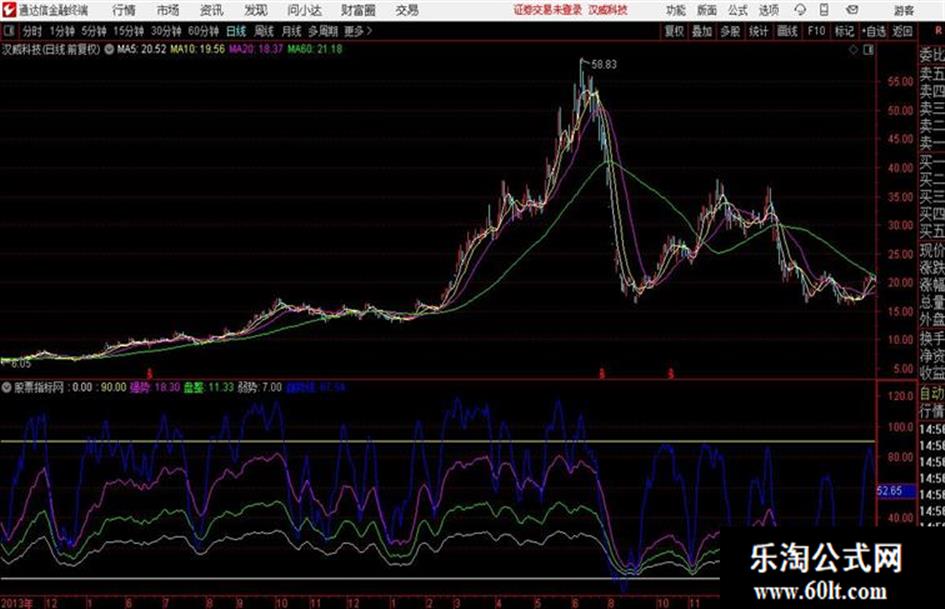Switch to the 周线 weekly tab
Viewport: 945px width, 609px height.
click(264, 31)
